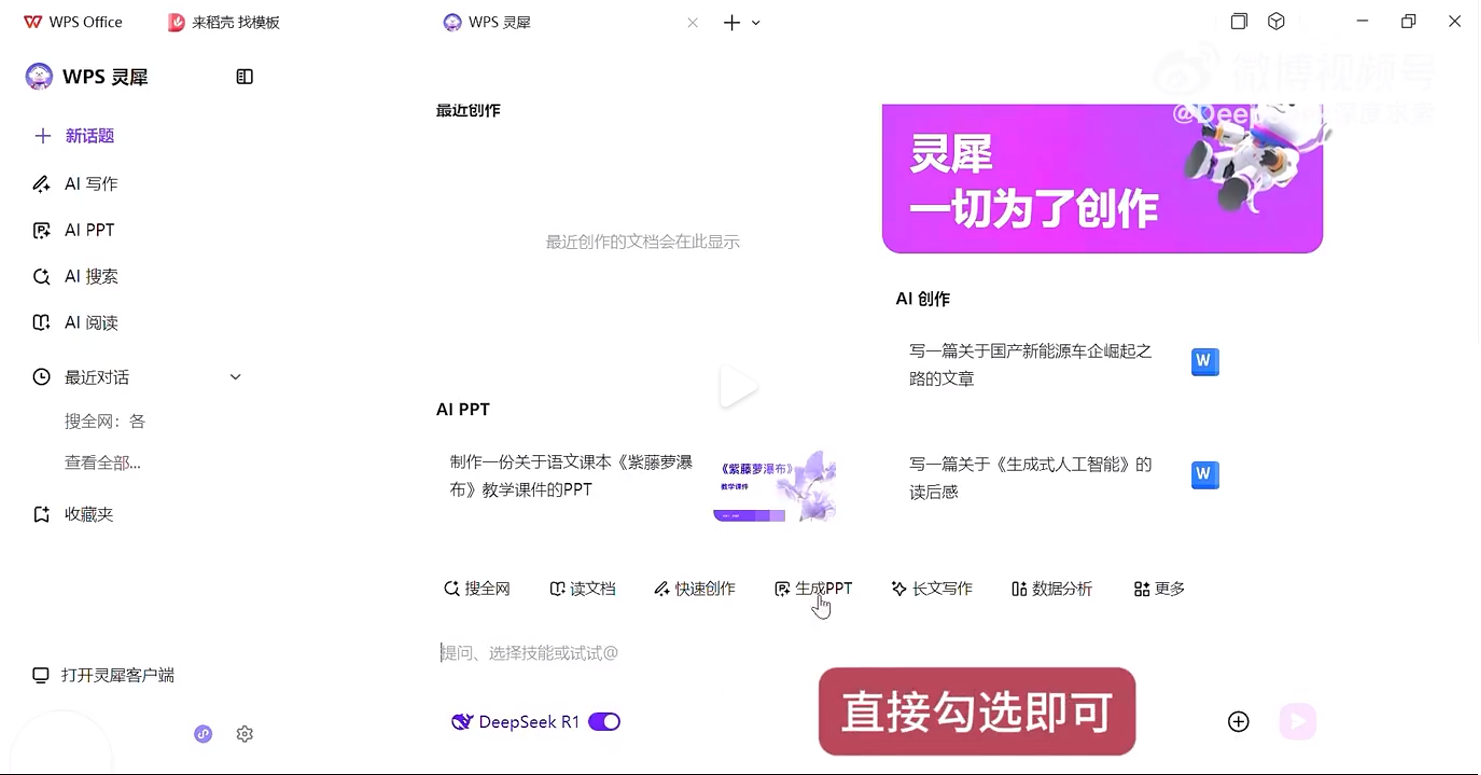Screen dimensions: 1481x775
Task: Choose the 《生成式人工智能》读后感 prompt
Action: tap(1030, 478)
